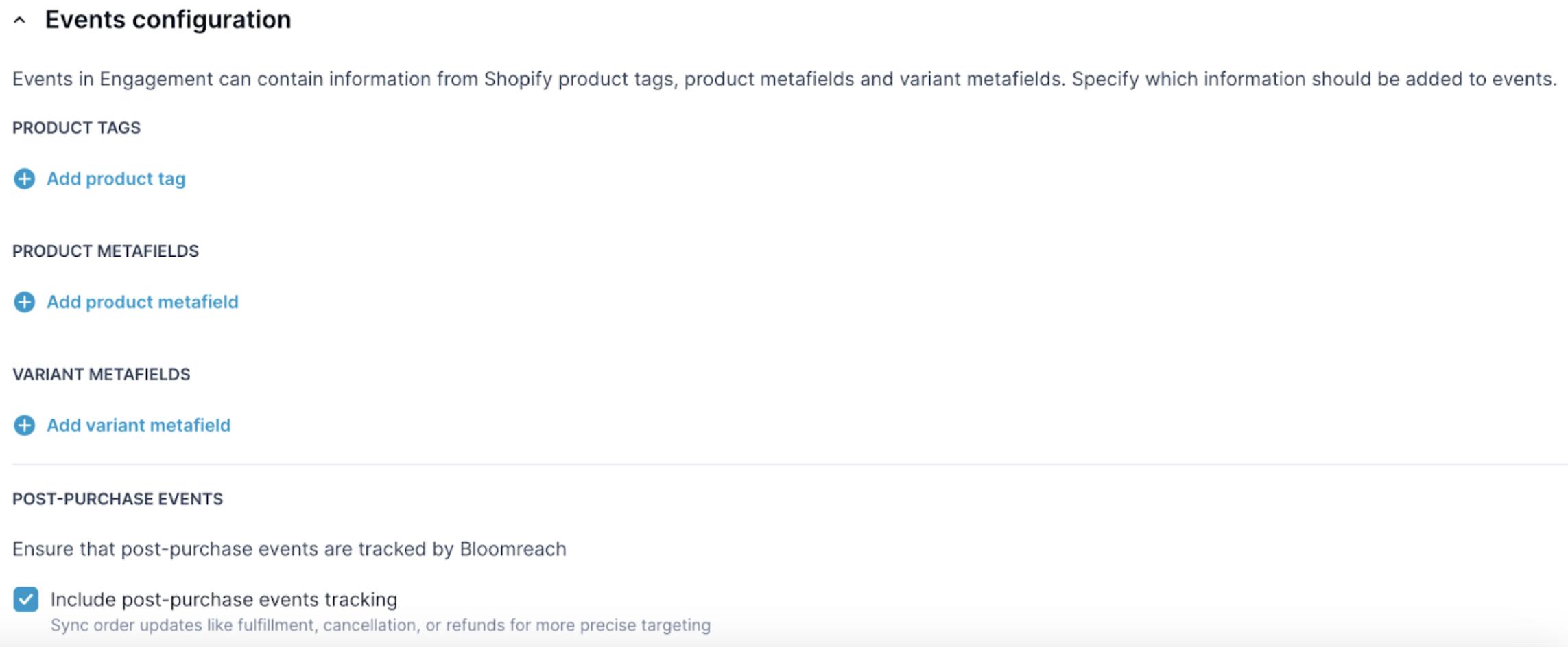This screenshot has height=652, width=1568.
Task: Click the plus icon for variant metafield
Action: pos(25,426)
